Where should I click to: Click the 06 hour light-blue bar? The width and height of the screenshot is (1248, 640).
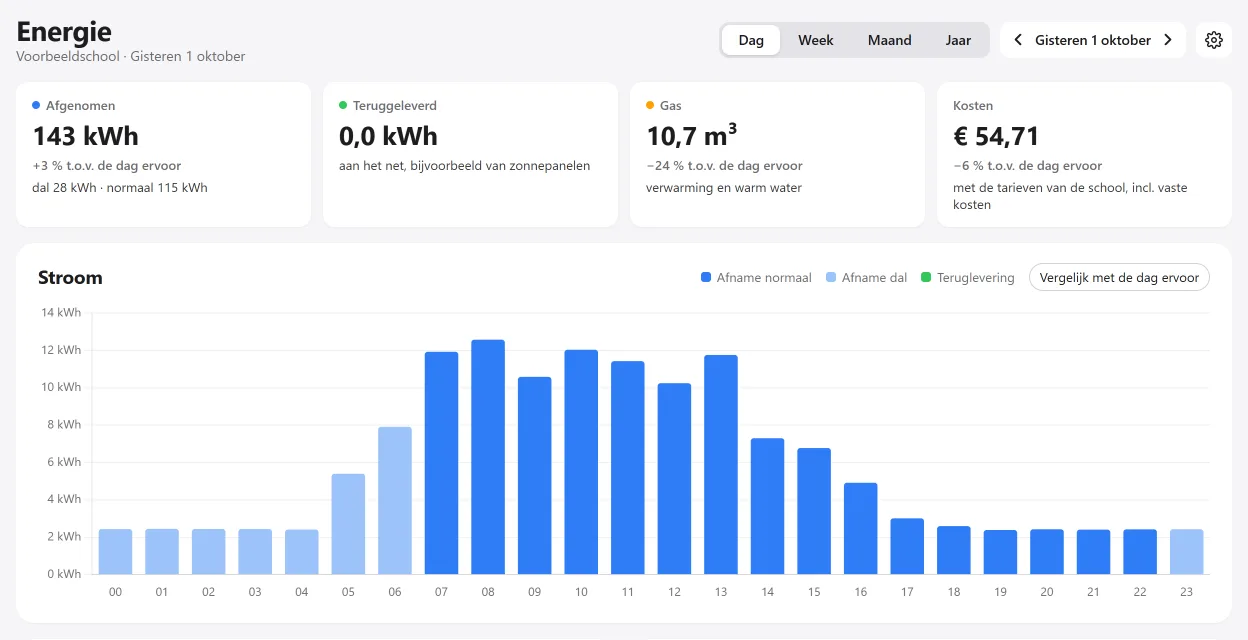395,501
